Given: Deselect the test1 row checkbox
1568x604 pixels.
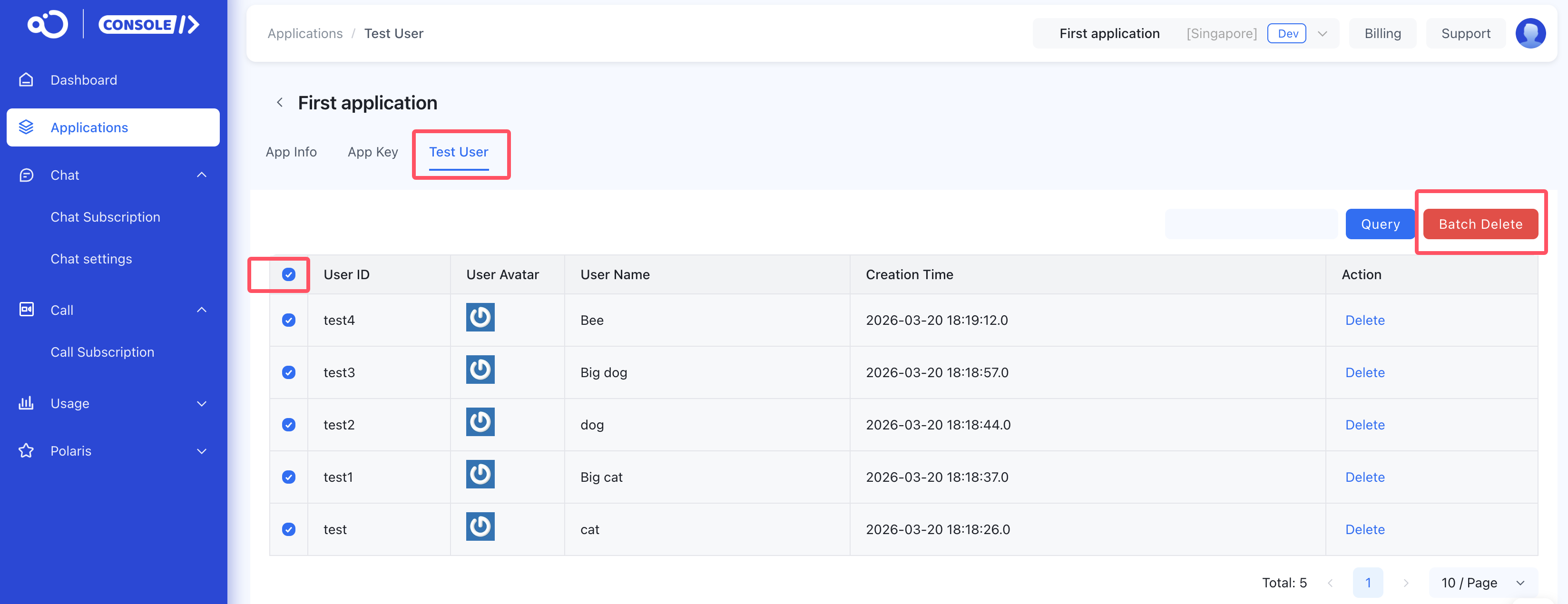Looking at the screenshot, I should pyautogui.click(x=288, y=477).
